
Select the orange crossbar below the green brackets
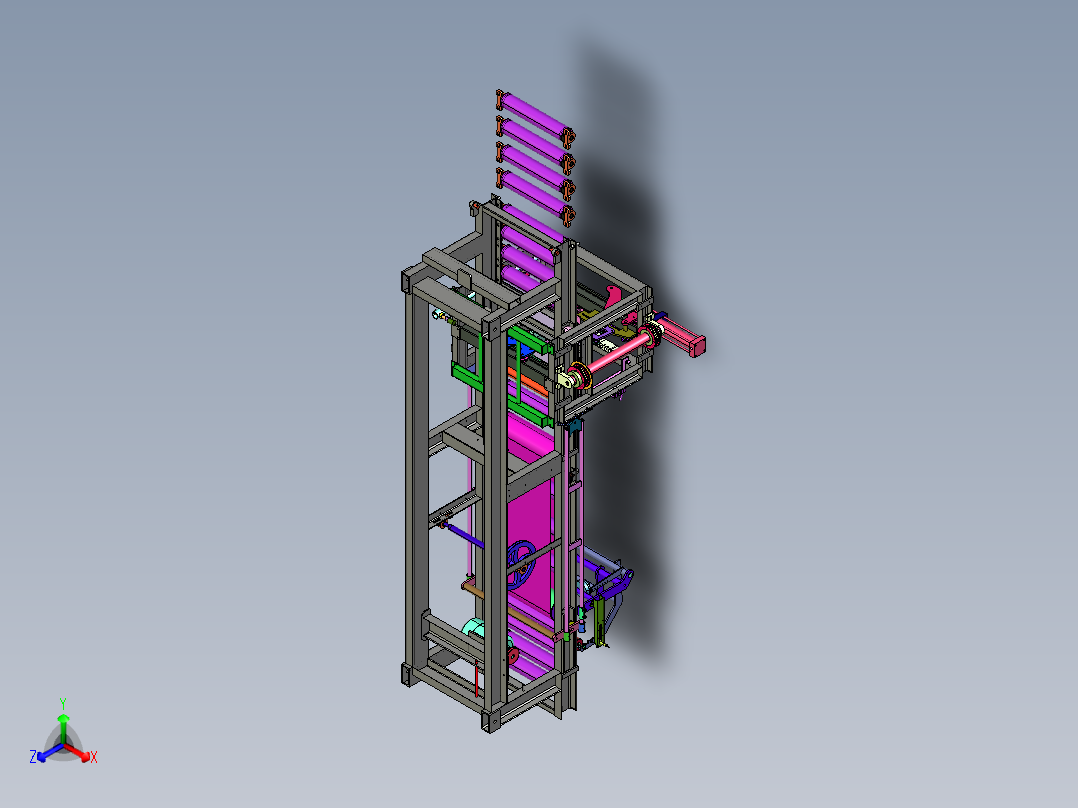click(529, 382)
